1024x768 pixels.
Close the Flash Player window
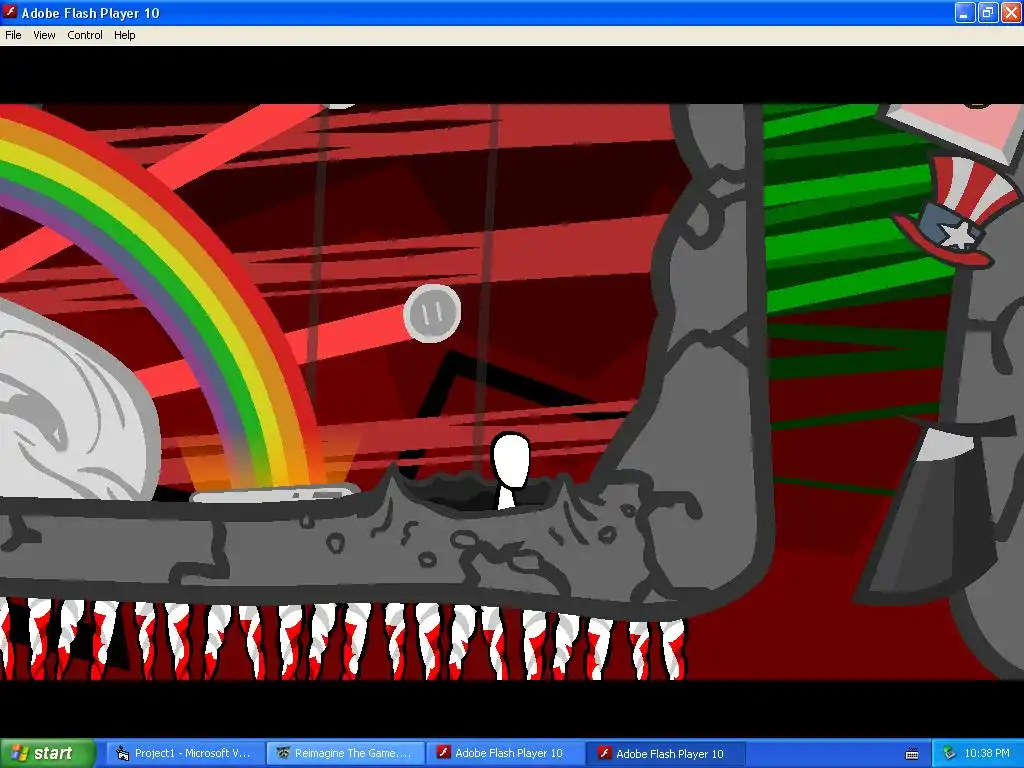[x=1012, y=12]
